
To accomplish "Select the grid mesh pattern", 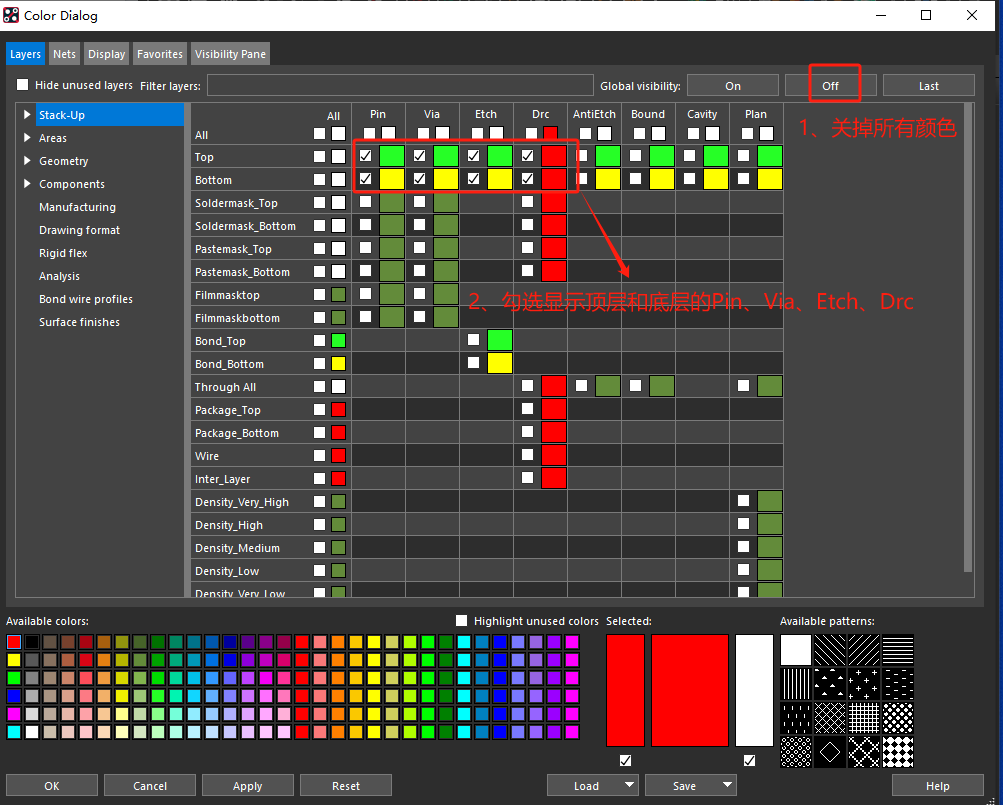I will pos(864,718).
